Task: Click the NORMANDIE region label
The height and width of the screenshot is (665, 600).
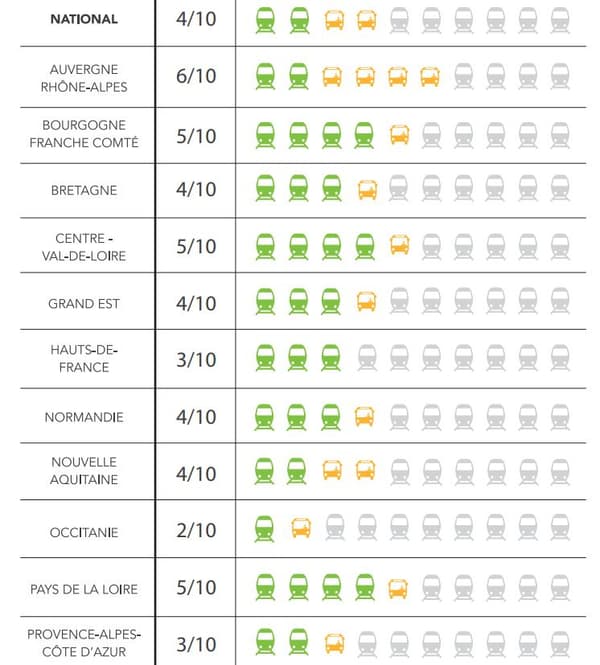Action: 84,417
